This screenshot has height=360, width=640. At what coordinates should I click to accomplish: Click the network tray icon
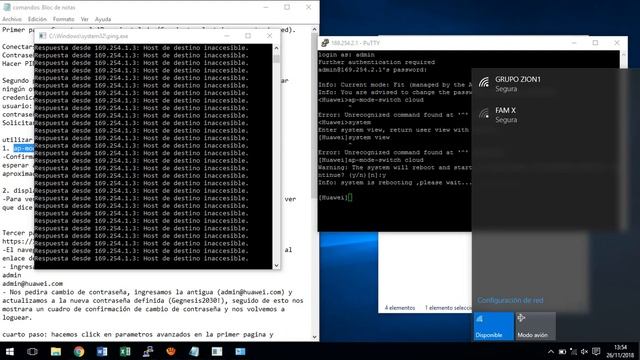(573, 351)
